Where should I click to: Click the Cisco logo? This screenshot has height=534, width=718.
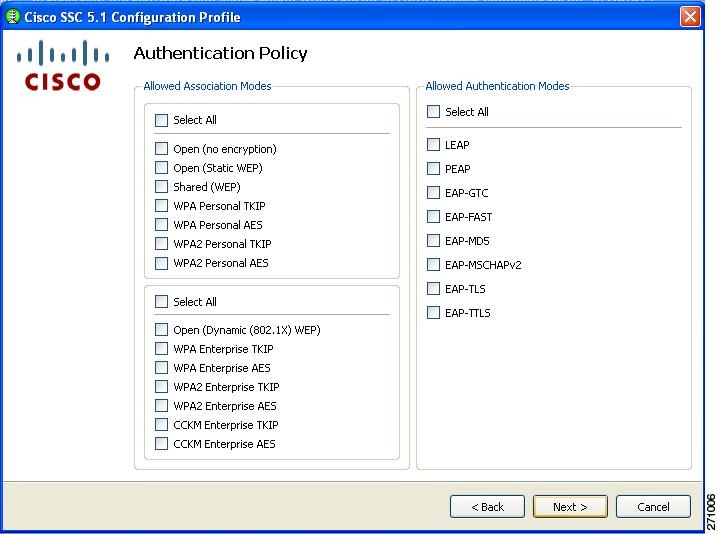63,65
